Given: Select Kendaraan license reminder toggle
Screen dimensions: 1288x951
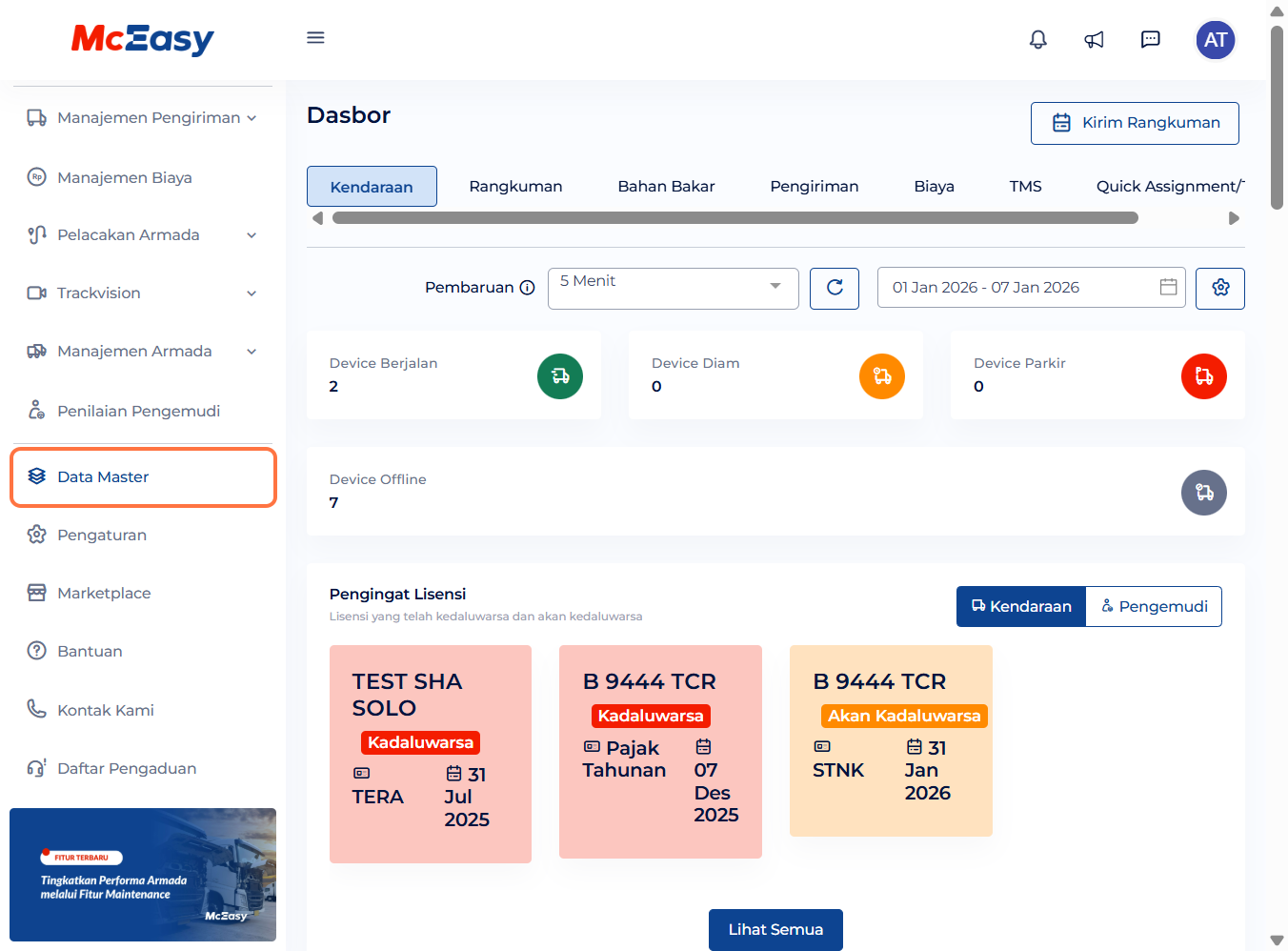Looking at the screenshot, I should 1020,607.
